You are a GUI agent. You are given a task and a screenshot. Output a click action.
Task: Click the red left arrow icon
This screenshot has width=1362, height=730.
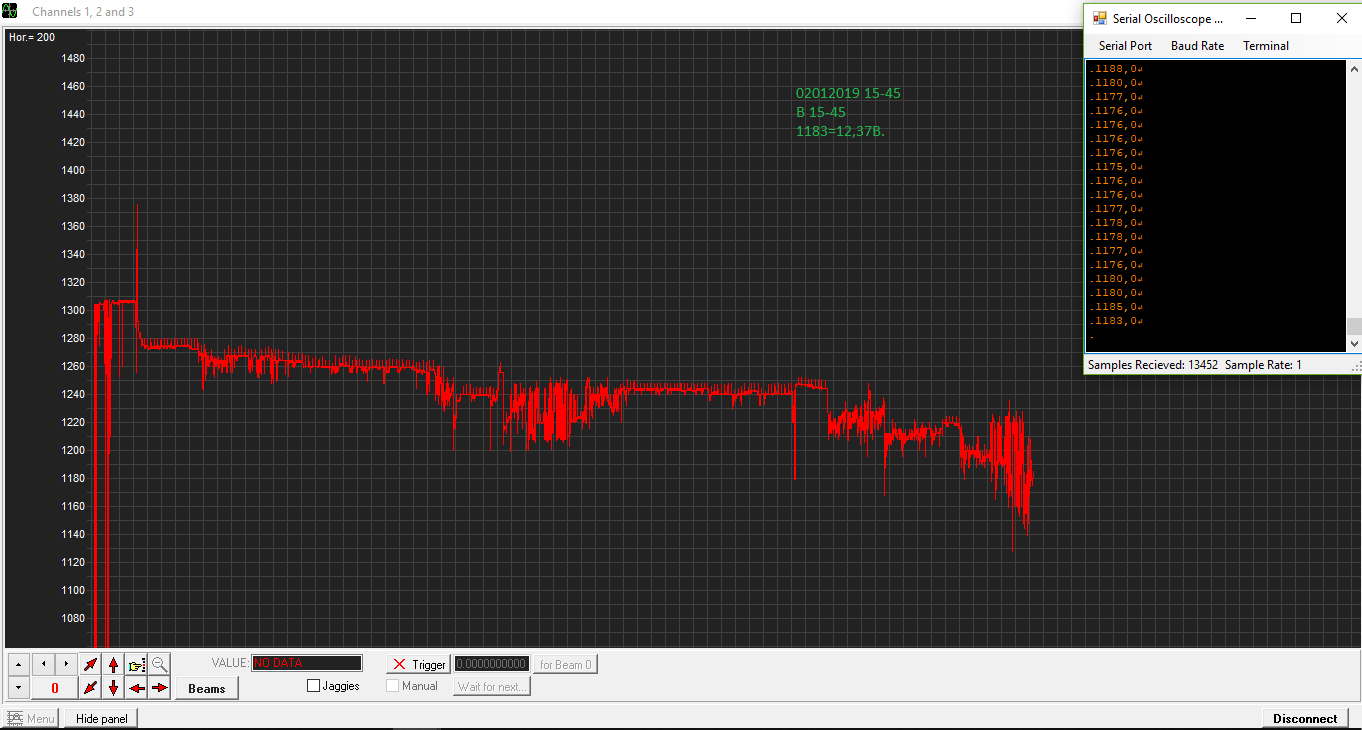(x=137, y=688)
